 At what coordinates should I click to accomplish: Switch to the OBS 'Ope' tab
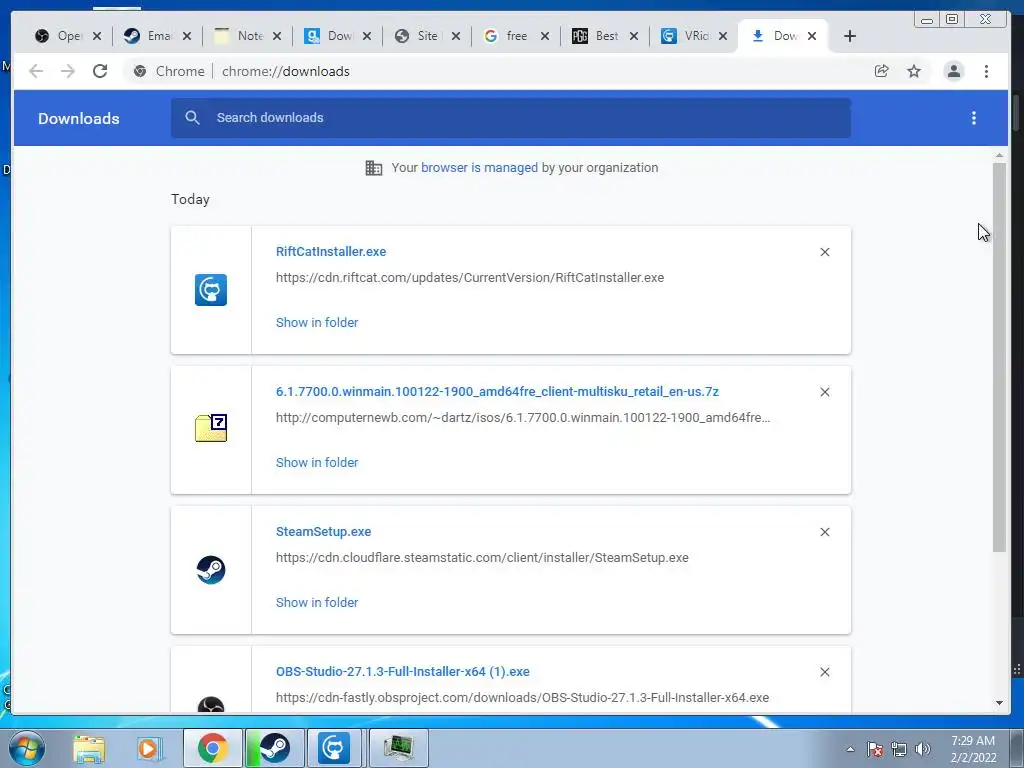(60, 36)
